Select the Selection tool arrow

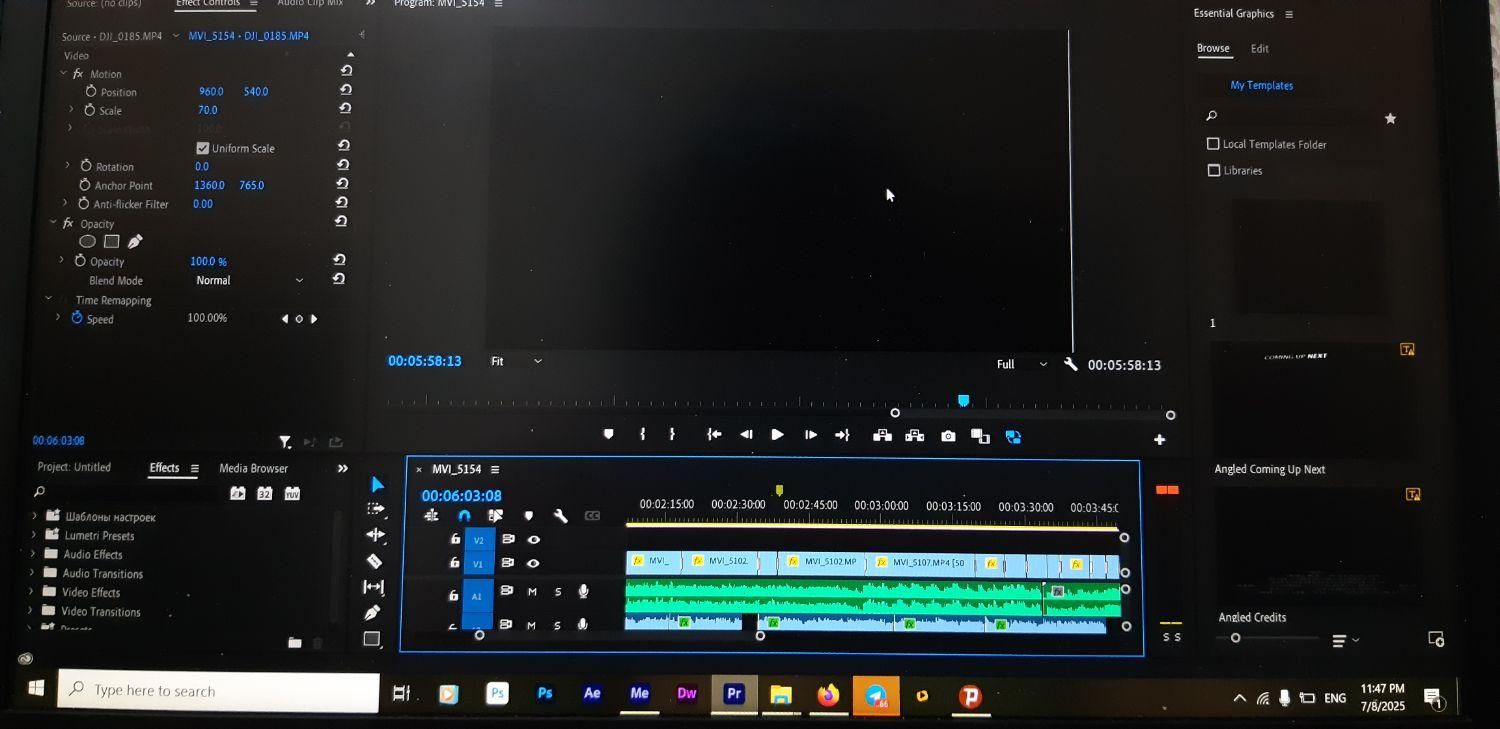tap(376, 484)
